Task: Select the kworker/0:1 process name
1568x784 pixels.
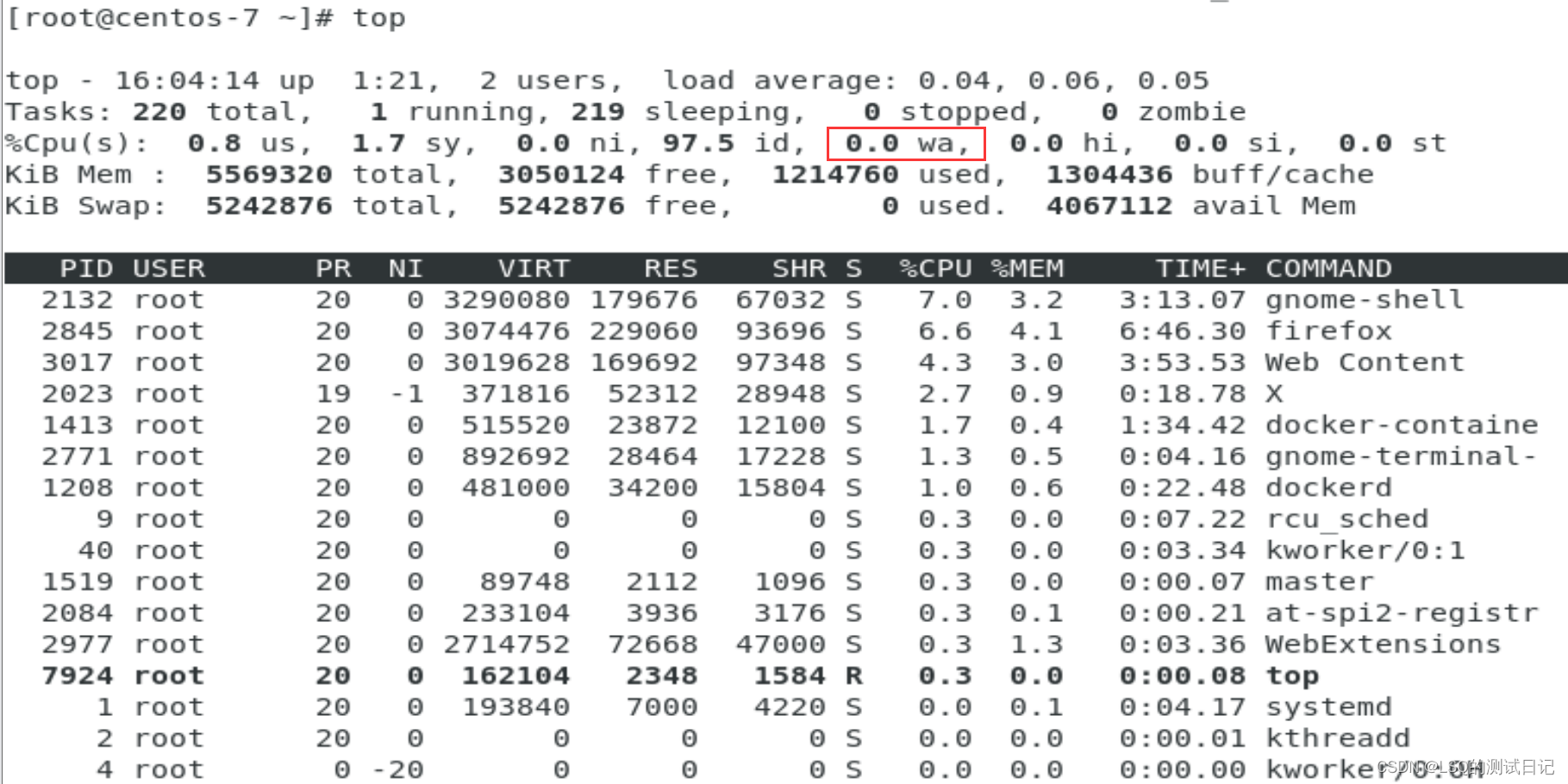Action: (x=1365, y=551)
